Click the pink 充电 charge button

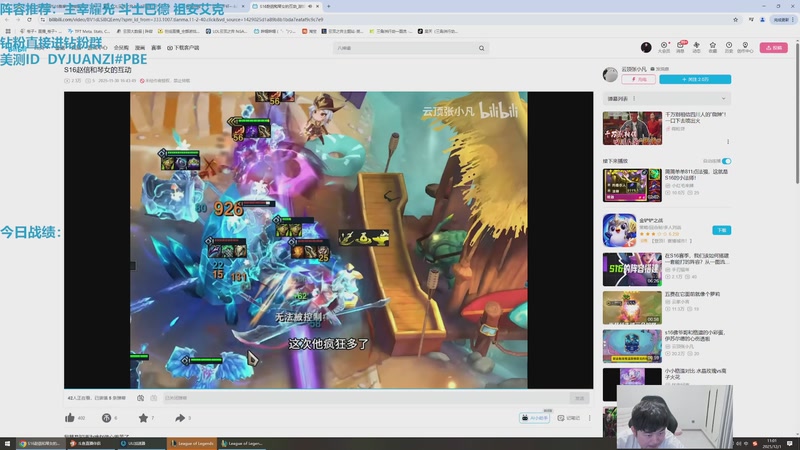pyautogui.click(x=638, y=79)
